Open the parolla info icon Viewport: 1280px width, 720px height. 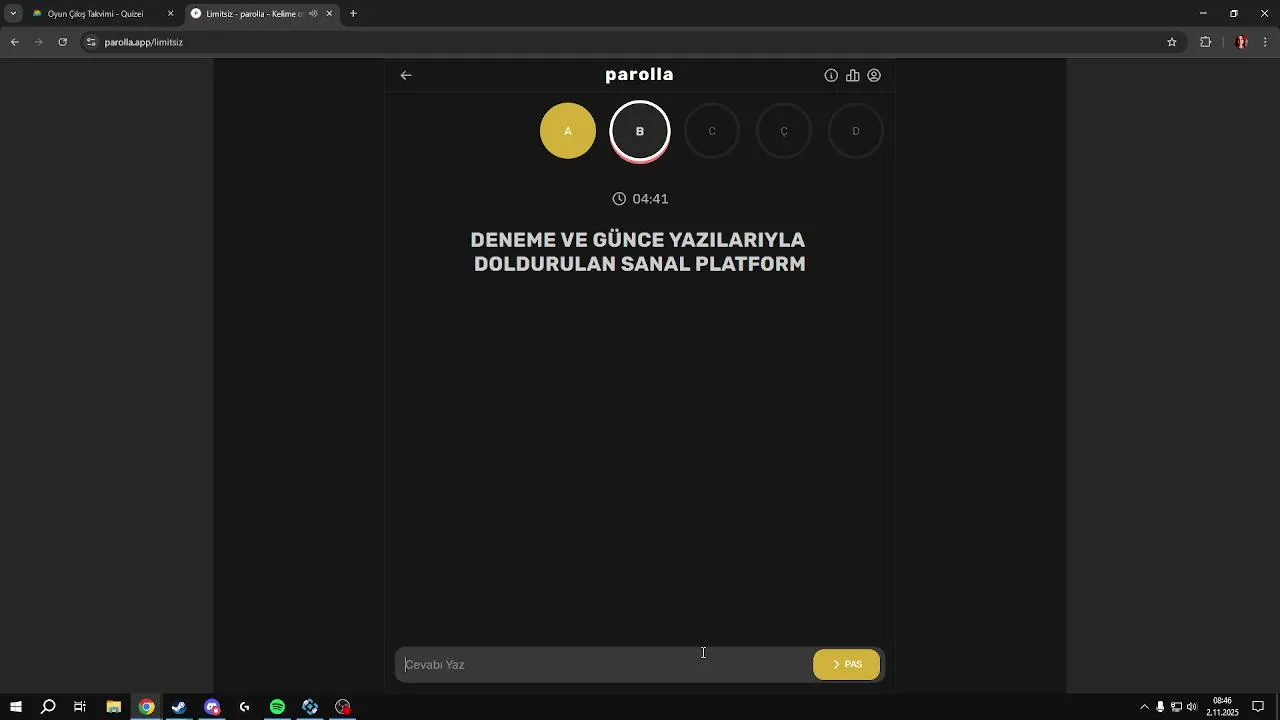(831, 75)
